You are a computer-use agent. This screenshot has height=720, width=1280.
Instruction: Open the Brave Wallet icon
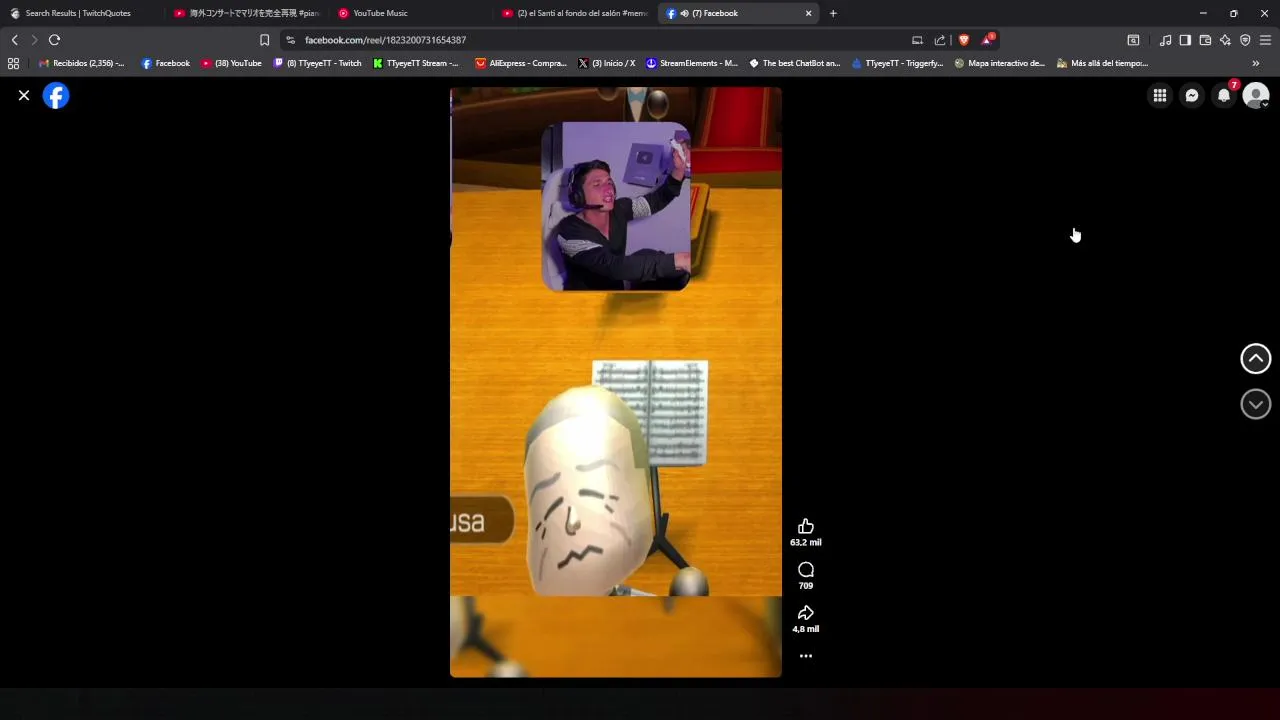(1205, 40)
